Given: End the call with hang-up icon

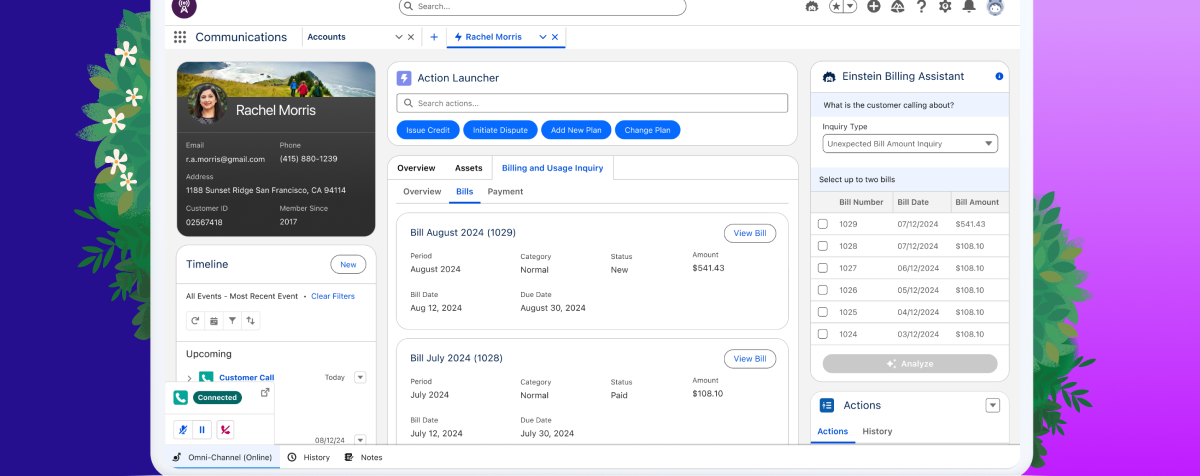Looking at the screenshot, I should click(x=226, y=429).
